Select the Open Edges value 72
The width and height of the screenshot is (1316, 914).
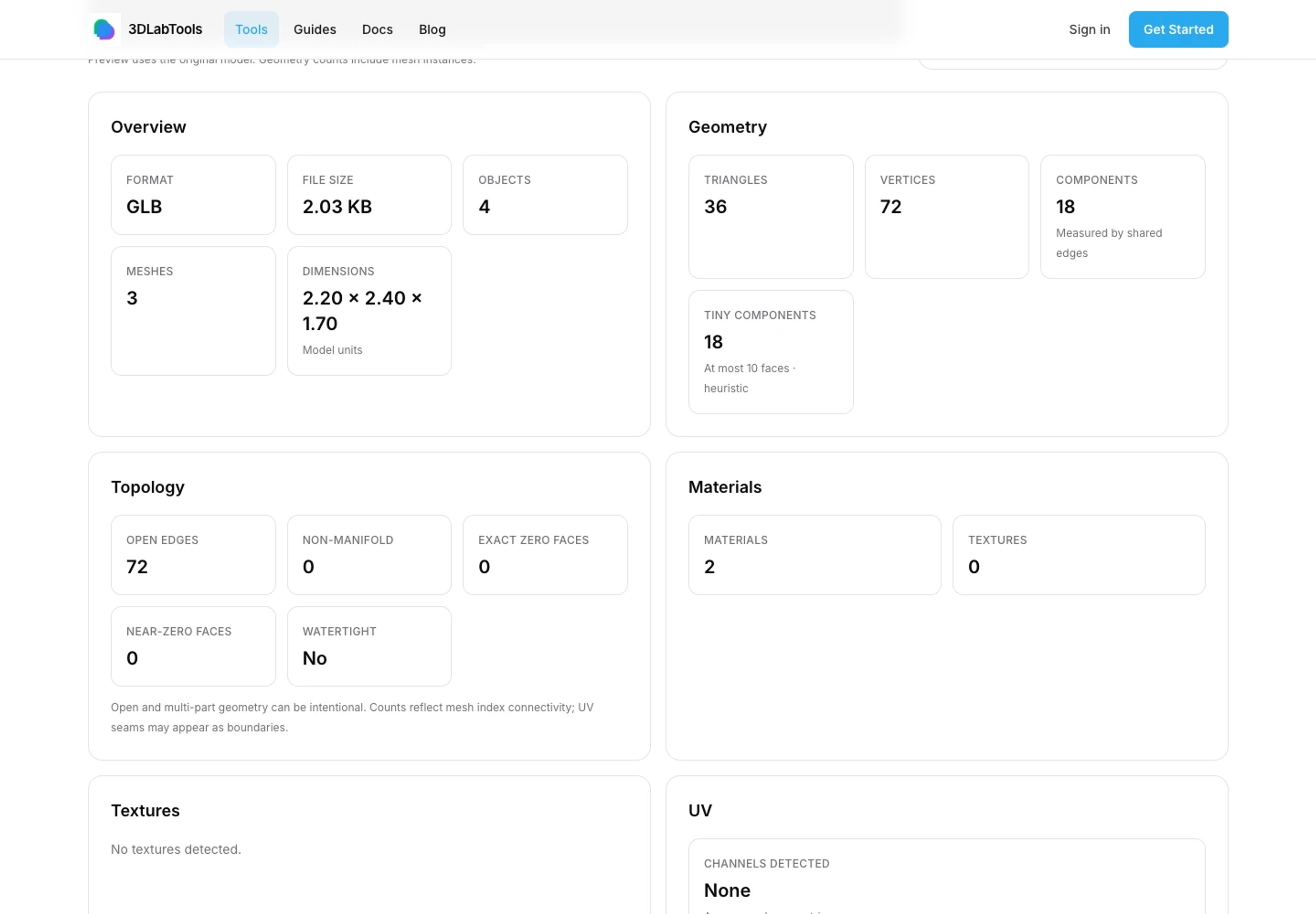[137, 567]
